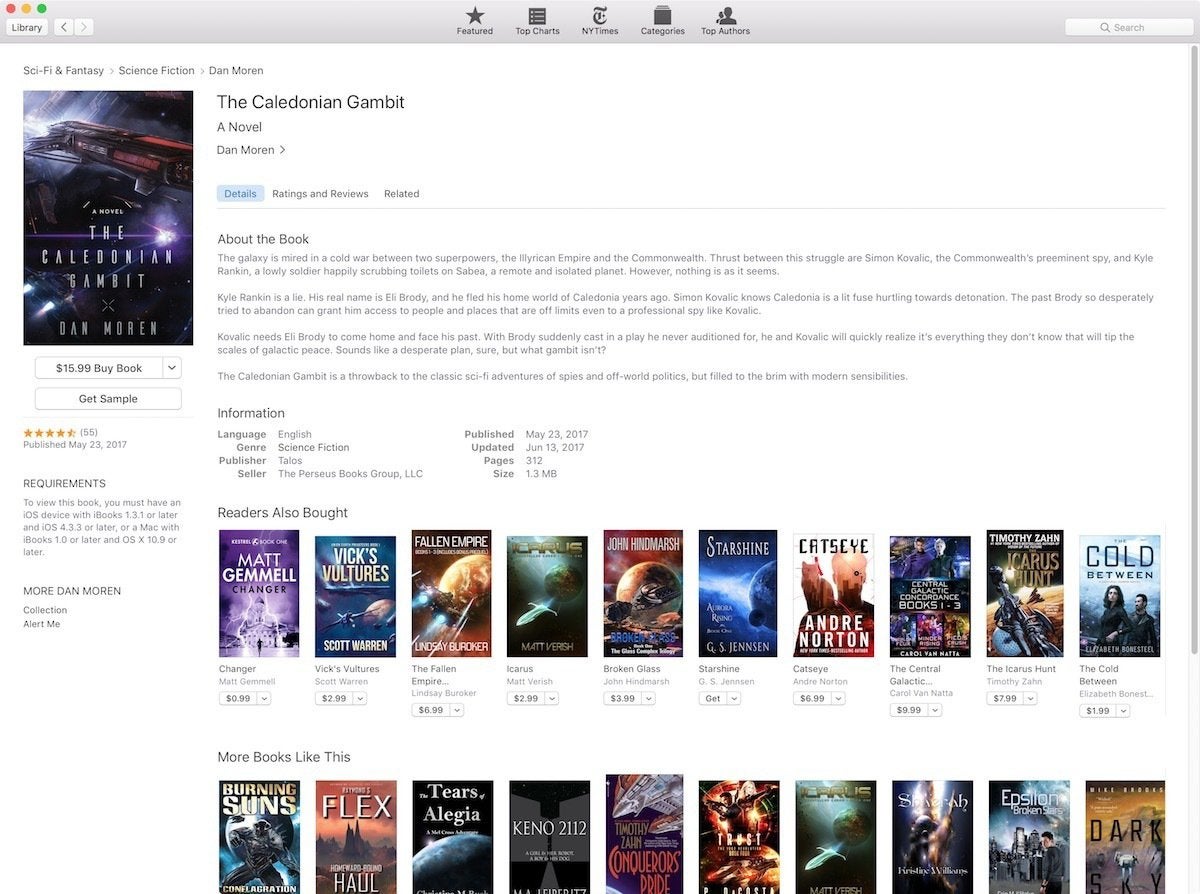This screenshot has width=1200, height=894.
Task: Click the Alert Me link
Action: pyautogui.click(x=41, y=624)
